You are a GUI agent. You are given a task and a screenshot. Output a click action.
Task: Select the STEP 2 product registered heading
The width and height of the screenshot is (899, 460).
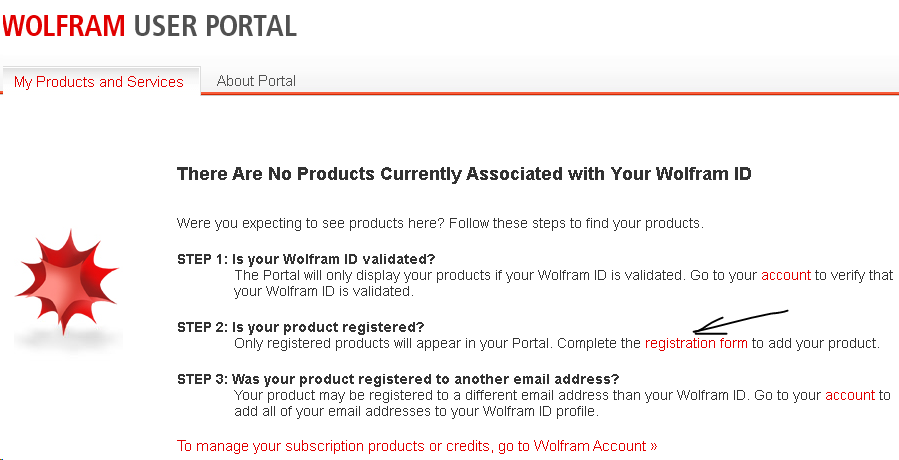[x=301, y=327]
